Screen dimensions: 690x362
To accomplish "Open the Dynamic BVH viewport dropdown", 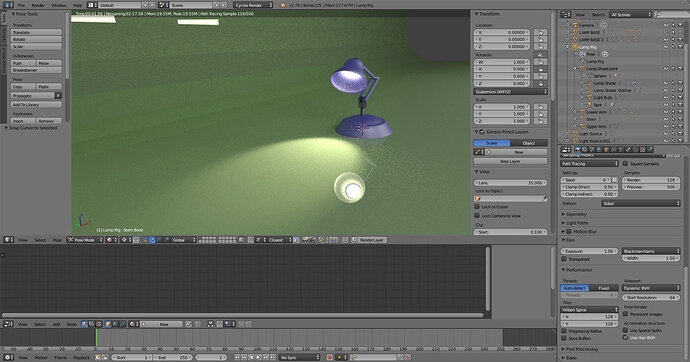I will (x=651, y=288).
